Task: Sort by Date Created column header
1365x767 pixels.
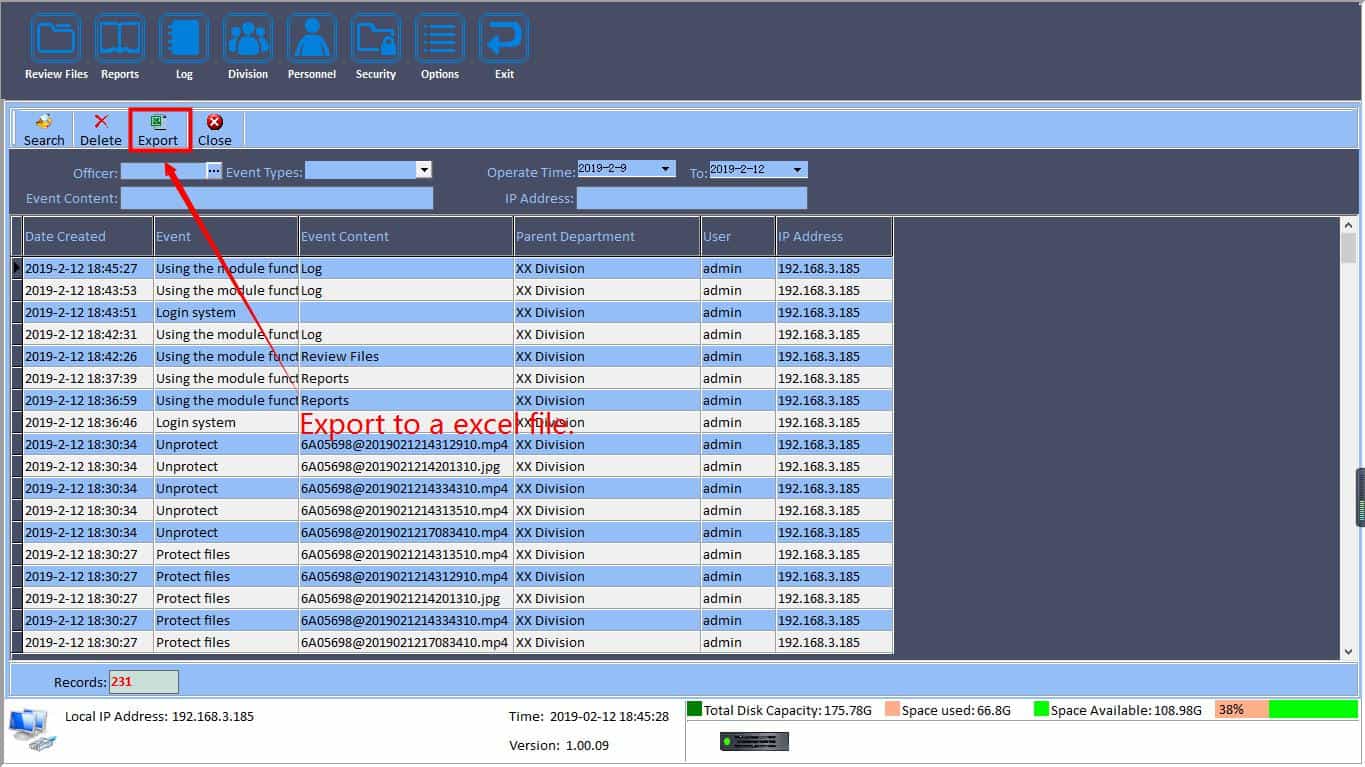Action: 88,237
